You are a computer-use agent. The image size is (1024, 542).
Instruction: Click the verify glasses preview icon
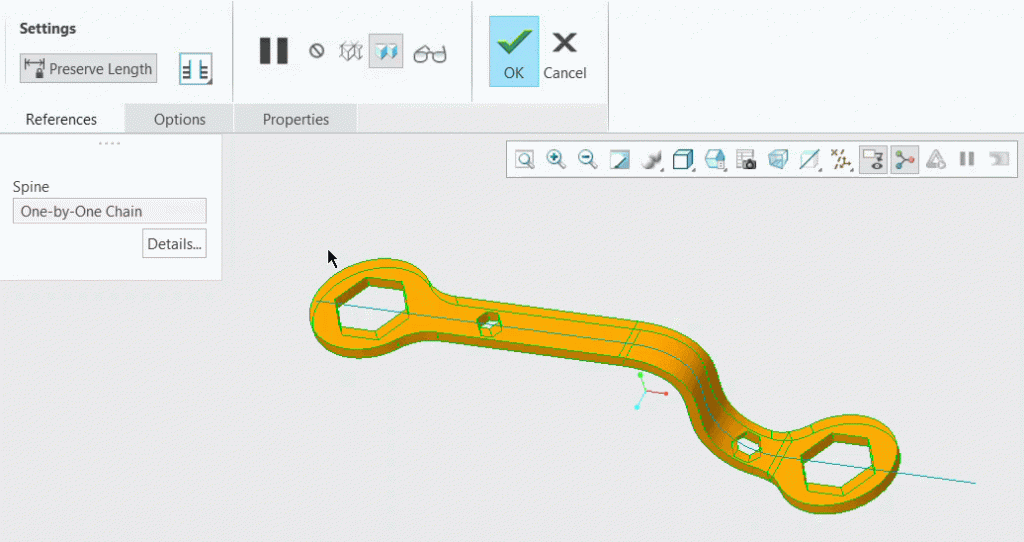(430, 53)
